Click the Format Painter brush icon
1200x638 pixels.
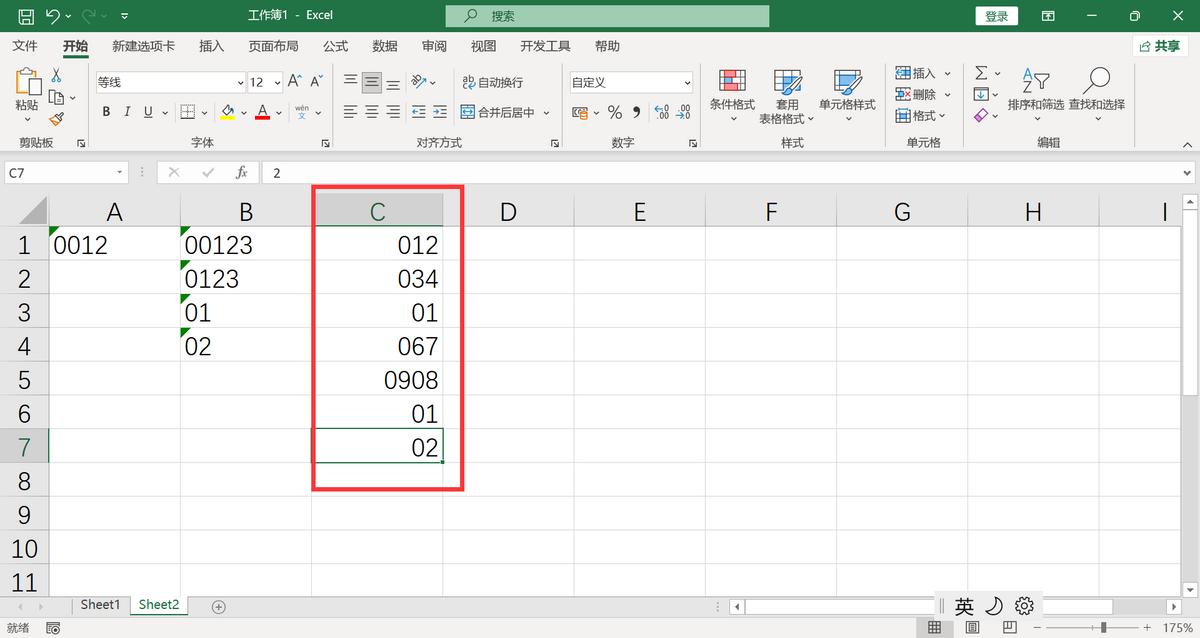(57, 119)
